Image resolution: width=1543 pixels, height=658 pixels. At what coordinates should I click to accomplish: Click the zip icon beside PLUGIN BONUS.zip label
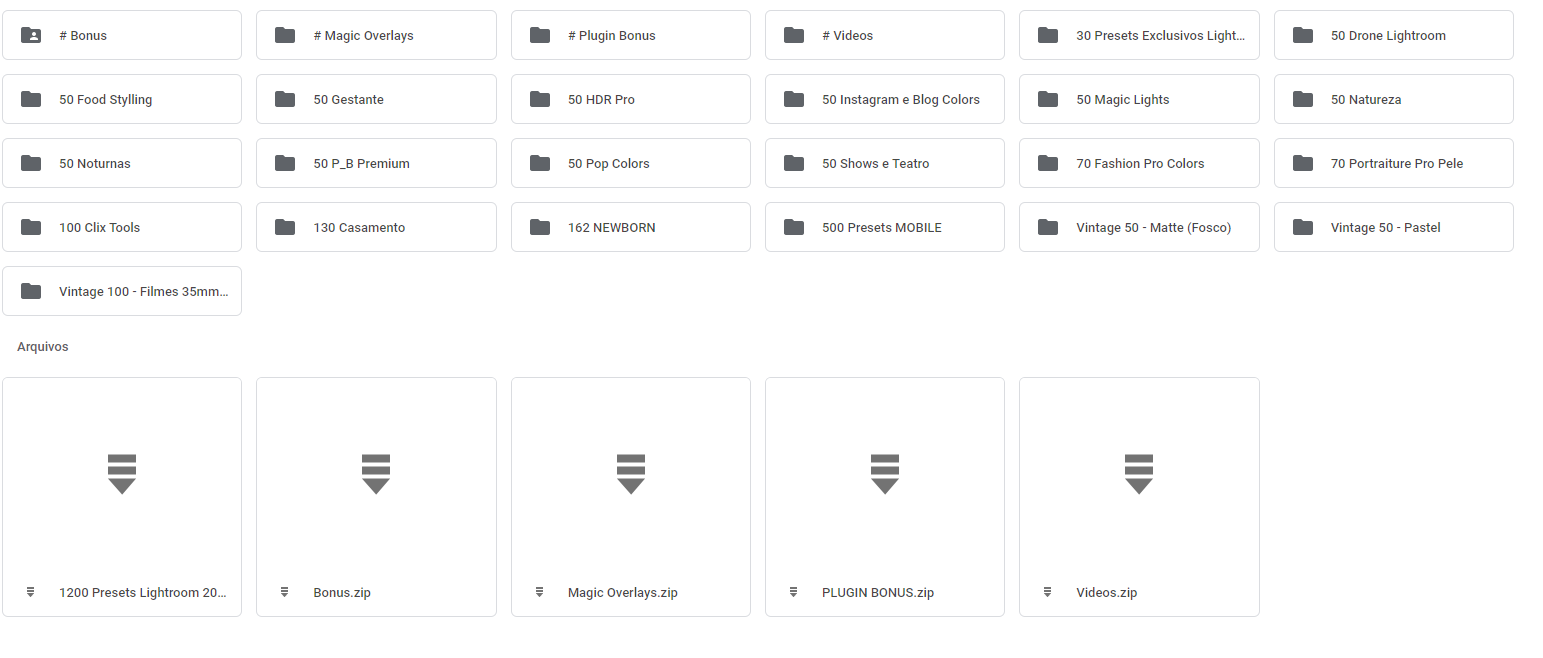[x=793, y=592]
